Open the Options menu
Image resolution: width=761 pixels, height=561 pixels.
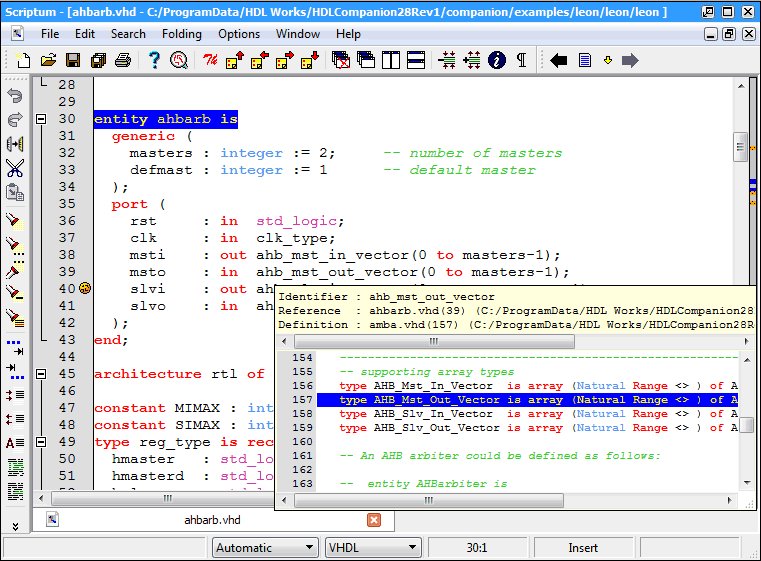click(239, 33)
